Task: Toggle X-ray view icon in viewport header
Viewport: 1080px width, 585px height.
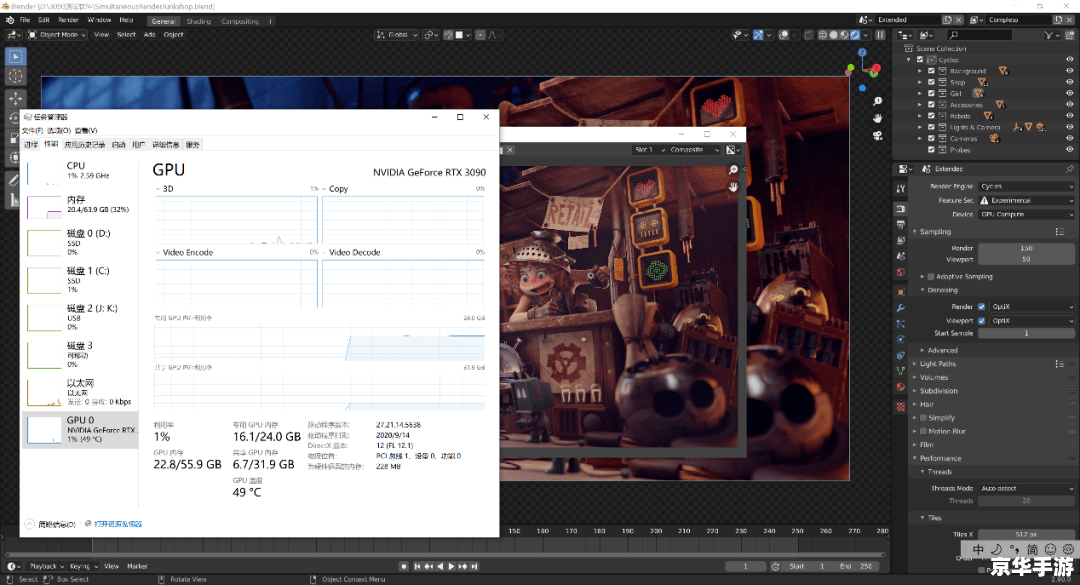Action: (809, 34)
